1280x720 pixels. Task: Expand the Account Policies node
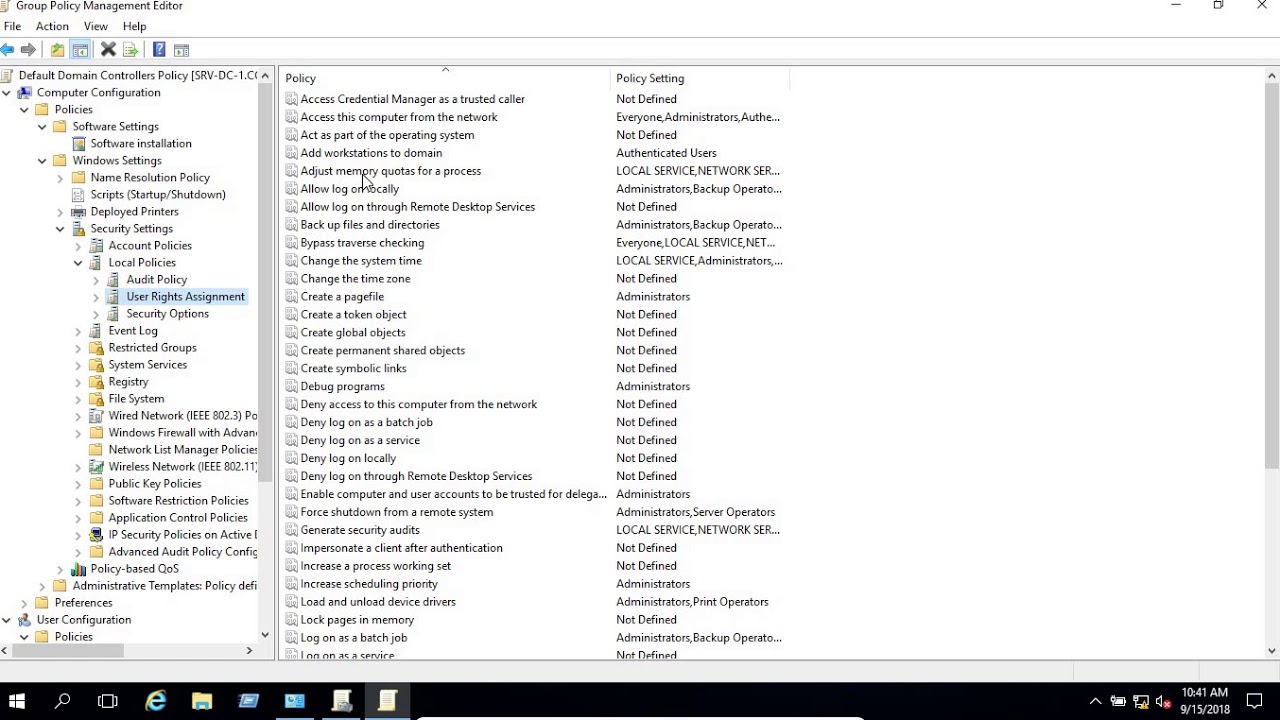tap(78, 245)
